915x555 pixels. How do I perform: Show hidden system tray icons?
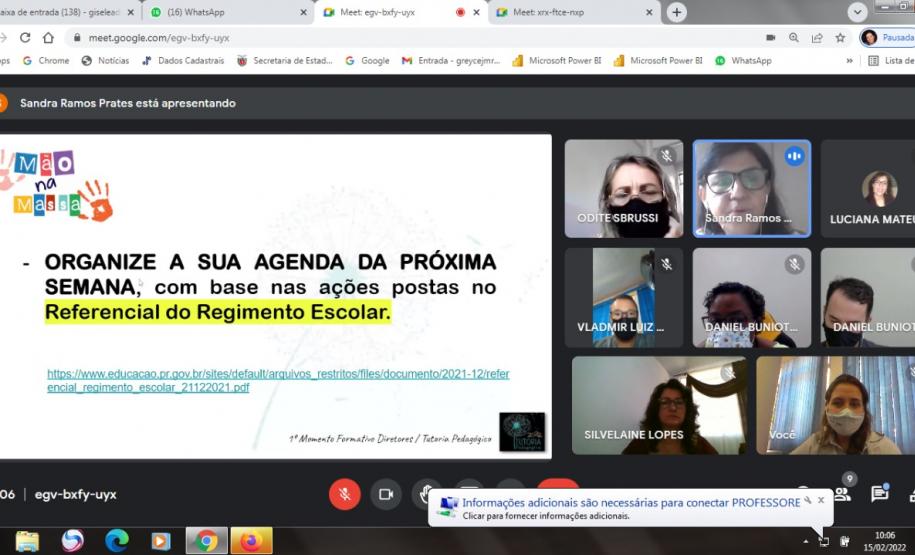coord(806,541)
